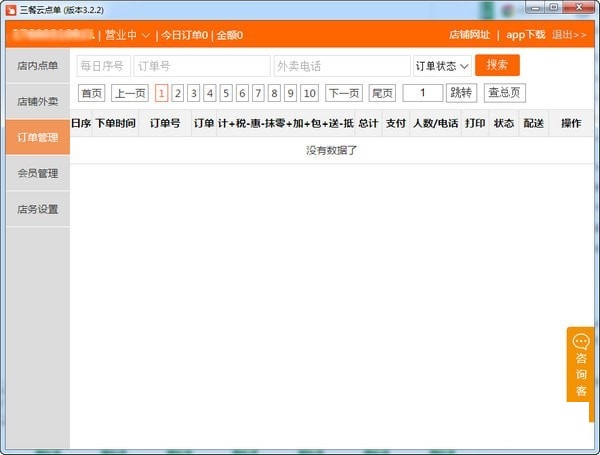600x455 pixels.
Task: Click the app下载 link
Action: pos(525,35)
